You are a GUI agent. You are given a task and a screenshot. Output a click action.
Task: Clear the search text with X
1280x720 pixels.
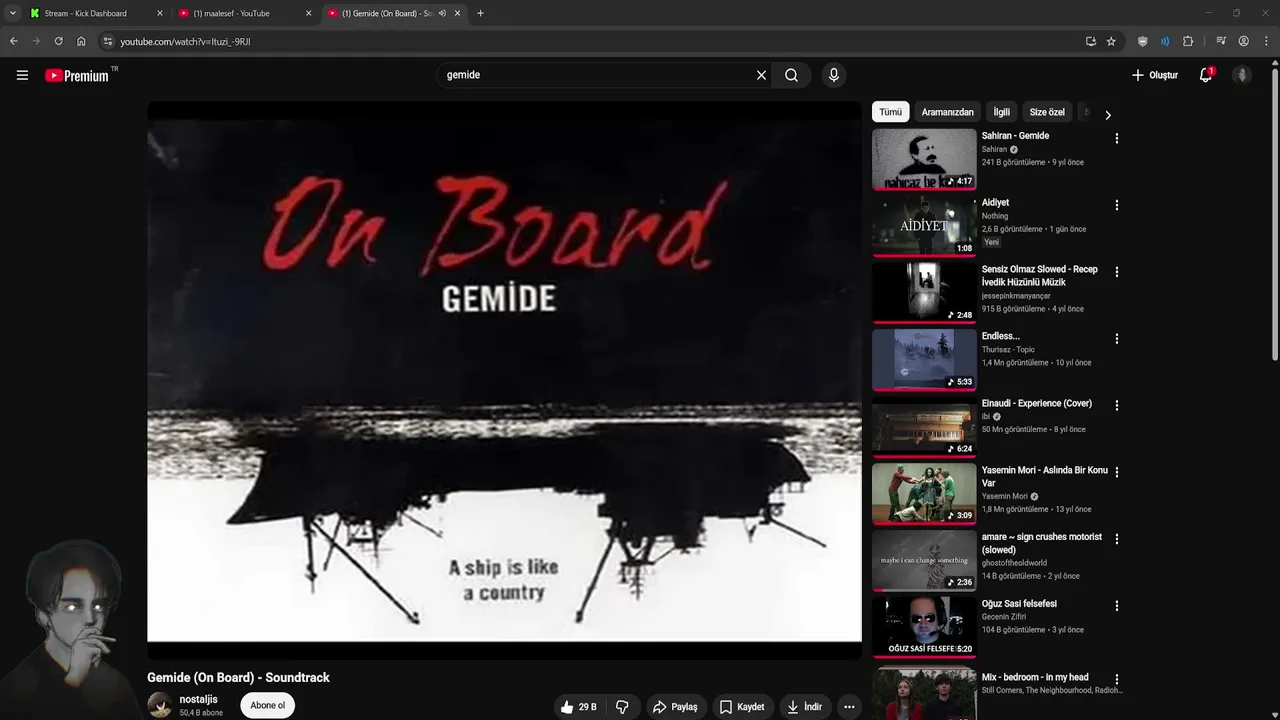click(x=761, y=75)
